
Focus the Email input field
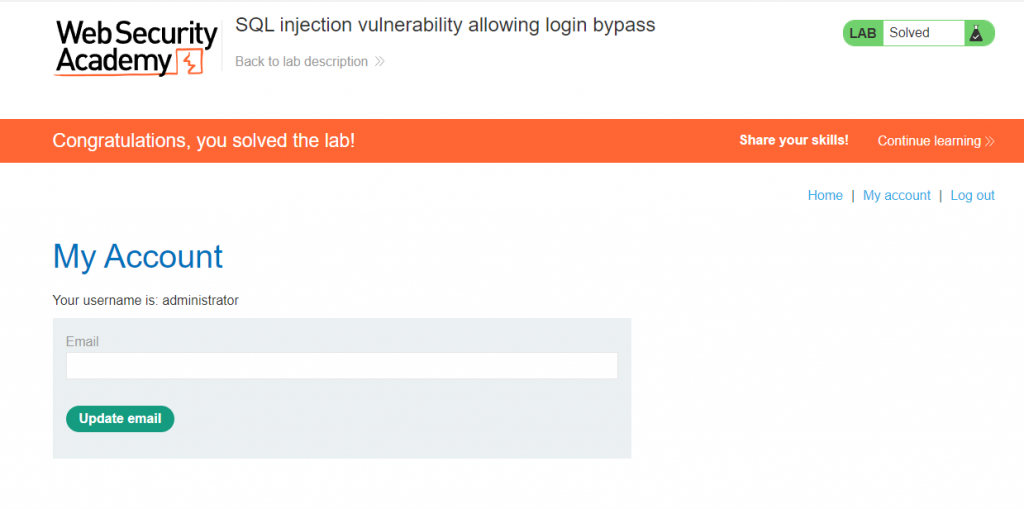(341, 366)
